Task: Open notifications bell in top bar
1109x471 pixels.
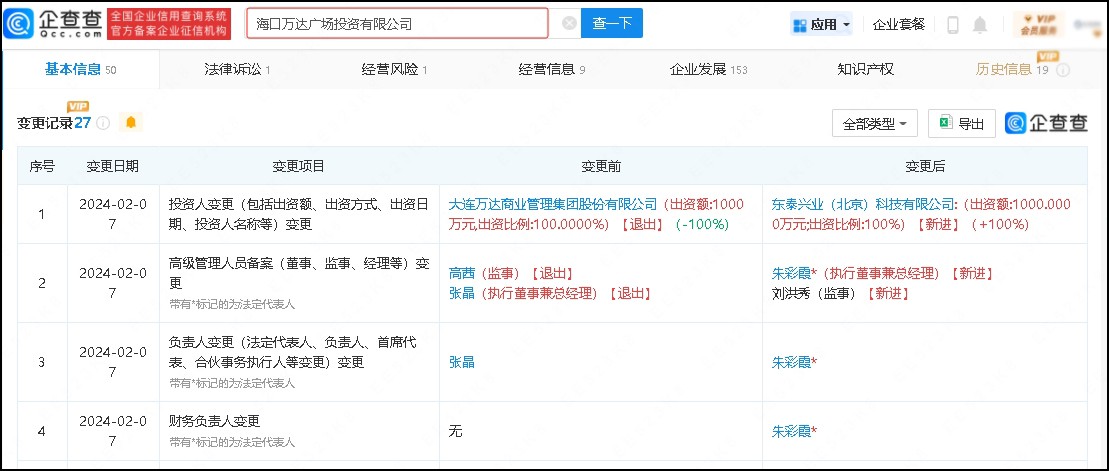Action: (x=980, y=24)
